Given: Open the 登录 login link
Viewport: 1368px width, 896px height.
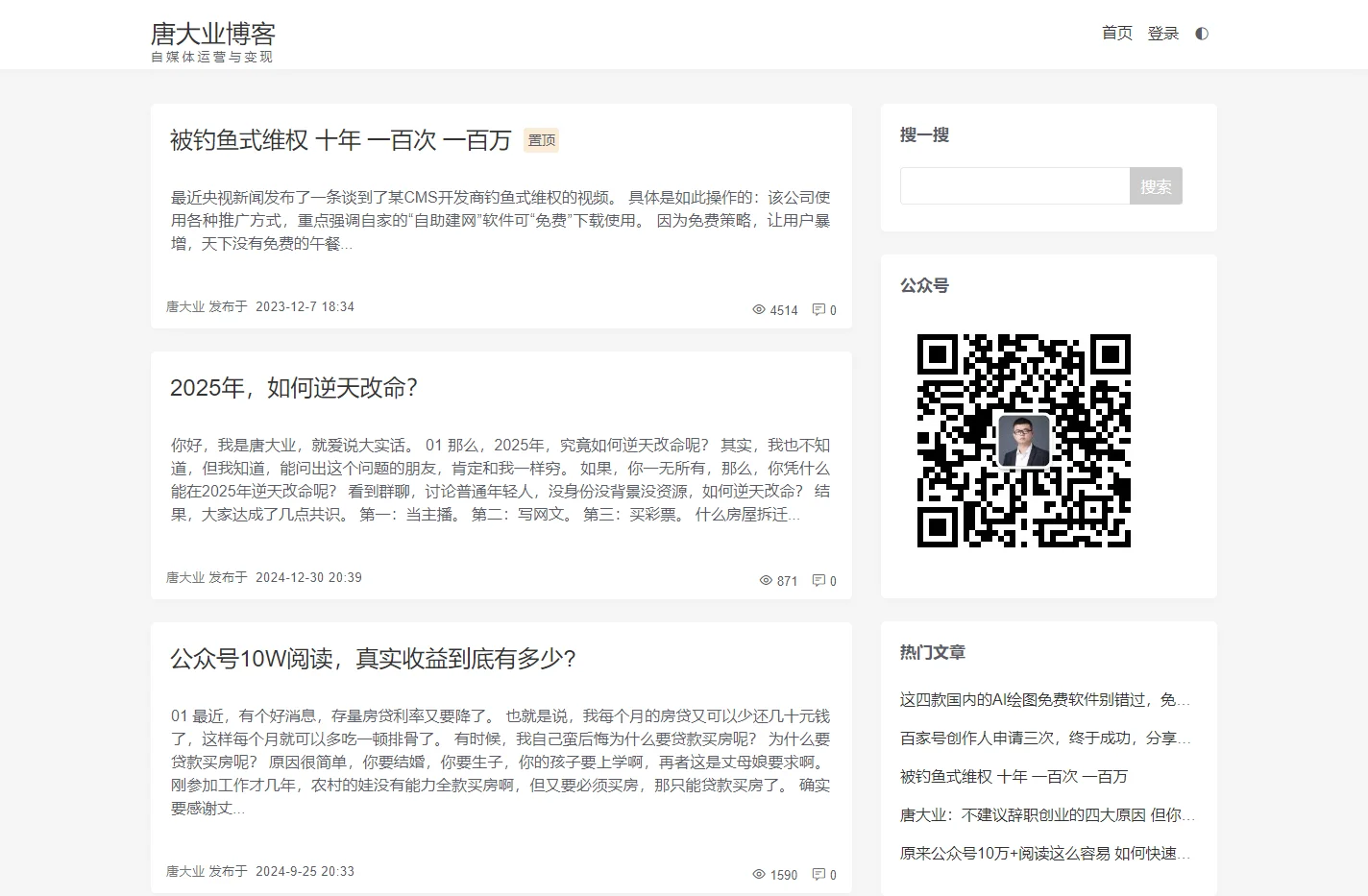Looking at the screenshot, I should point(1163,34).
